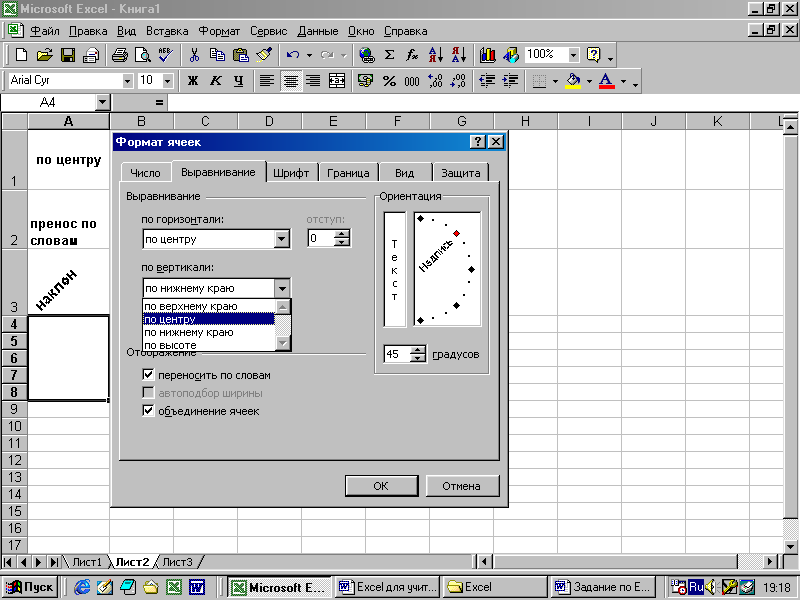Click the Print icon
800x600 pixels.
coord(119,55)
